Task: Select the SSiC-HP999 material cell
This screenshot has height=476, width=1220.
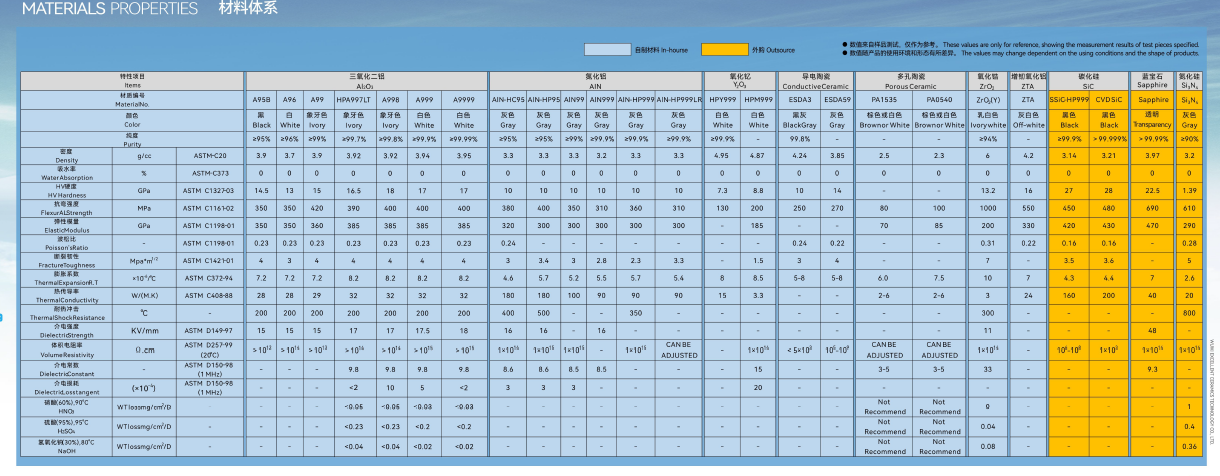Action: tap(1069, 100)
